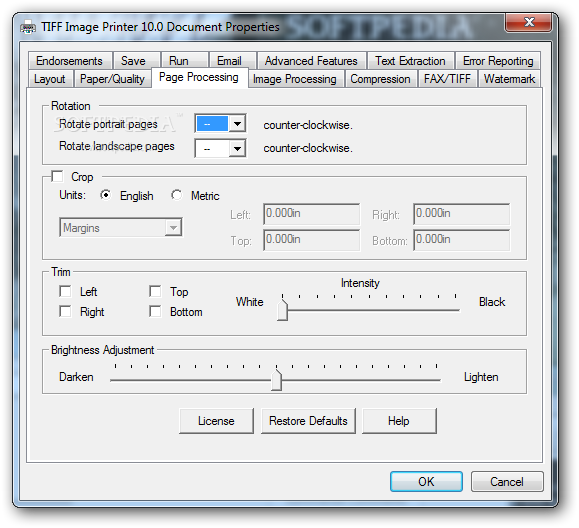Click the Left crop margin field
The image size is (579, 528).
coord(311,214)
